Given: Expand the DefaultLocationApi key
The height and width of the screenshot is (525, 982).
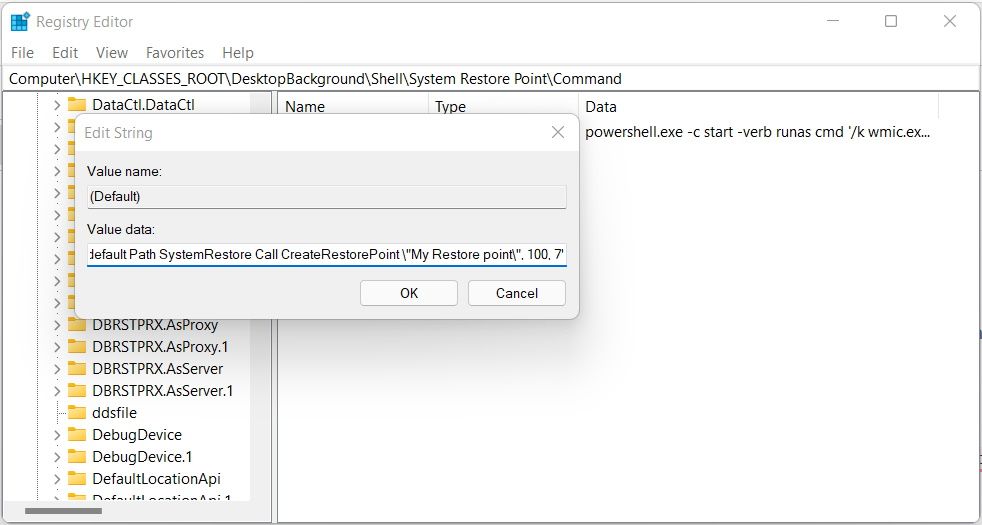Looking at the screenshot, I should click(57, 479).
